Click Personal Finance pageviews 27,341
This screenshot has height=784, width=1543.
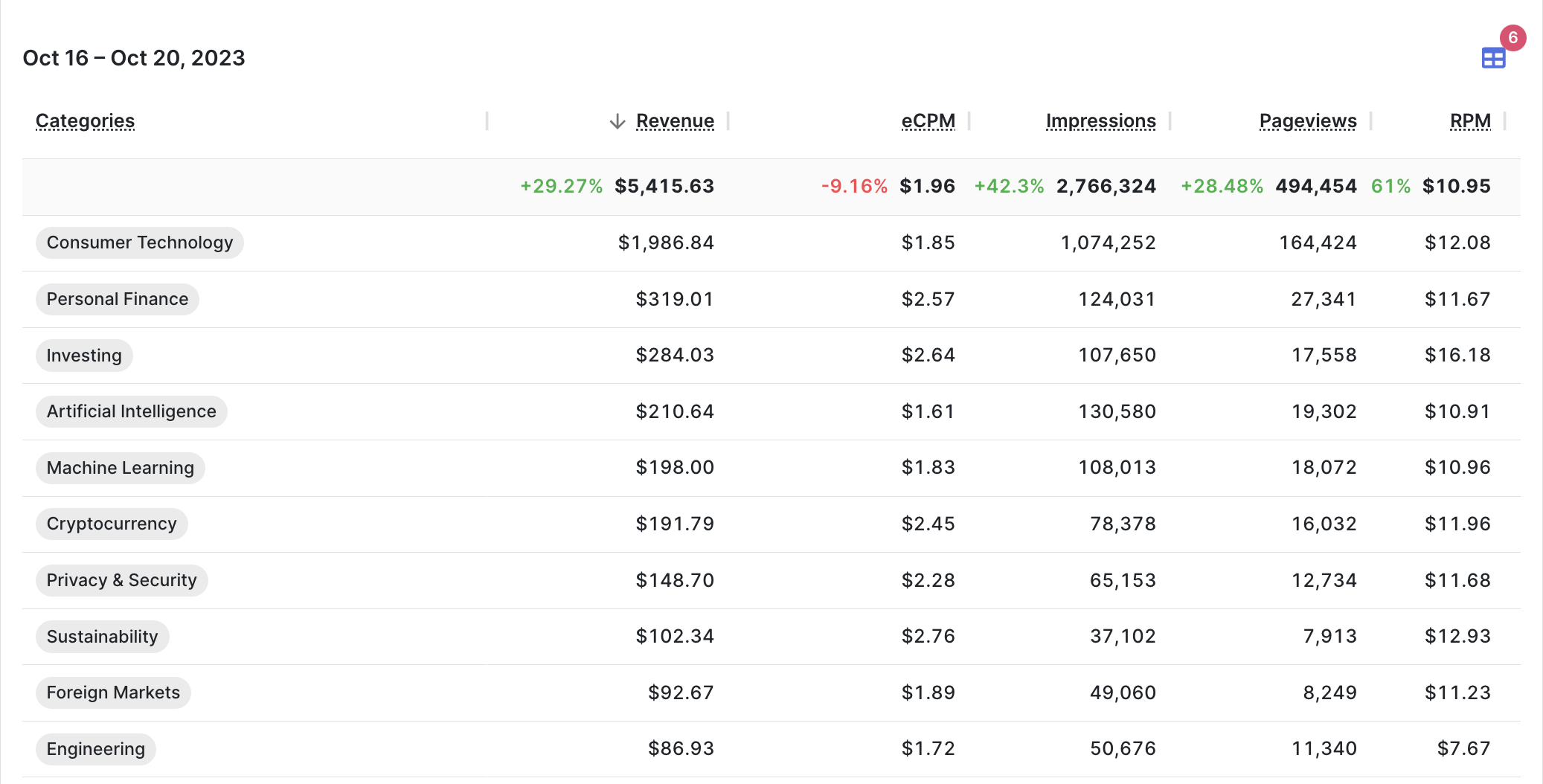tap(1324, 299)
